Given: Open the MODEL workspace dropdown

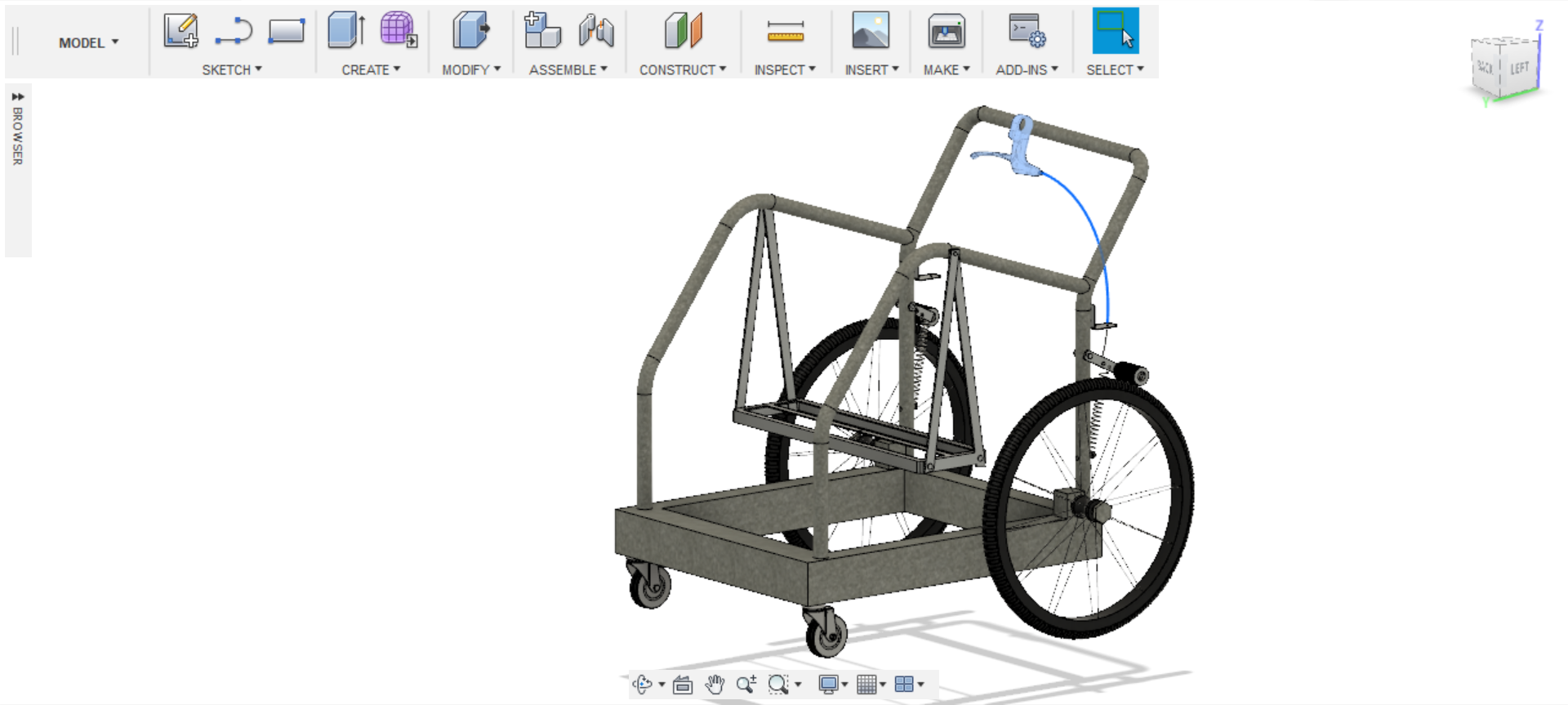Looking at the screenshot, I should [x=88, y=42].
